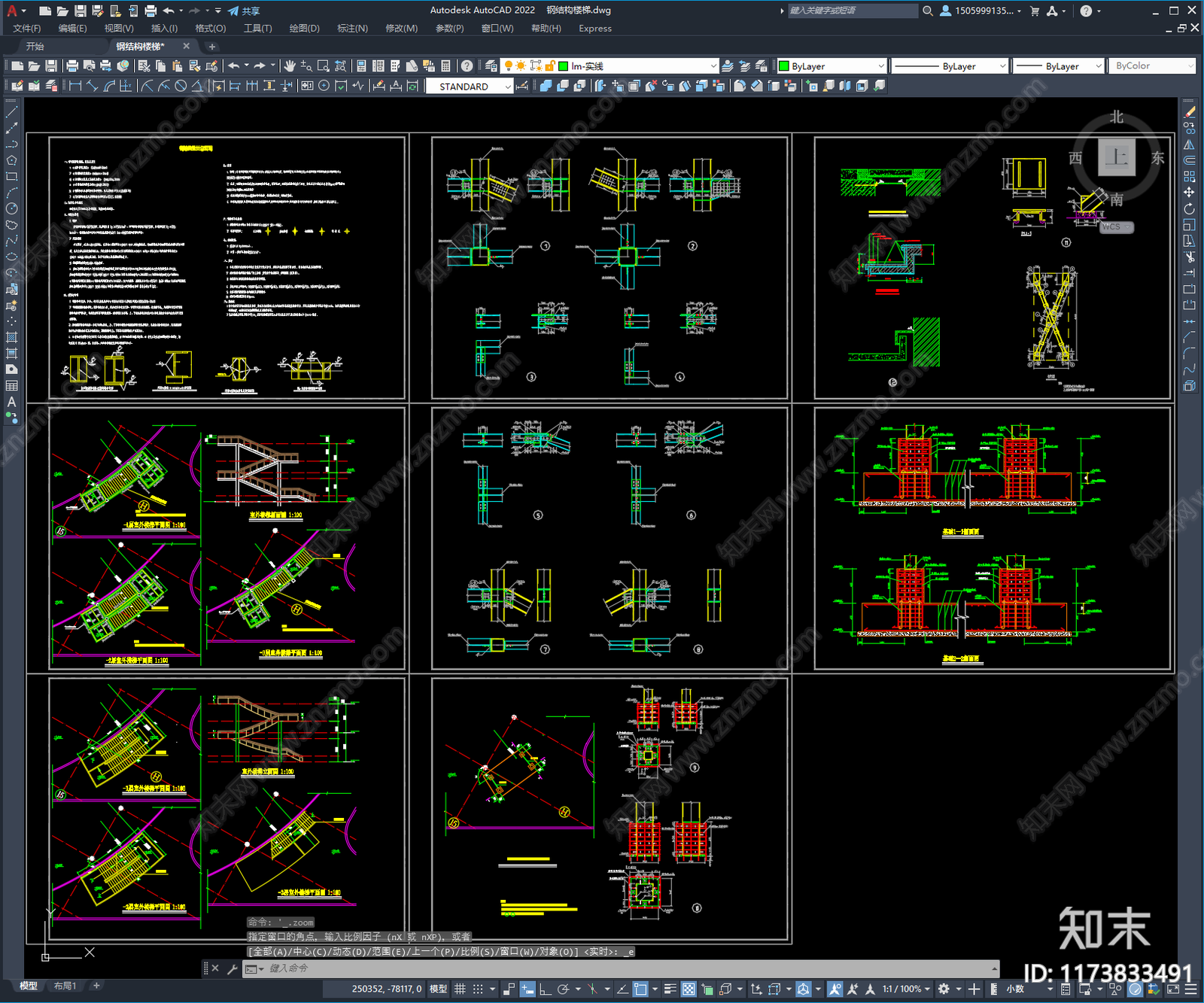The image size is (1204, 1003).
Task: Select the Circle tool in draw toolbar
Action: [x=11, y=208]
